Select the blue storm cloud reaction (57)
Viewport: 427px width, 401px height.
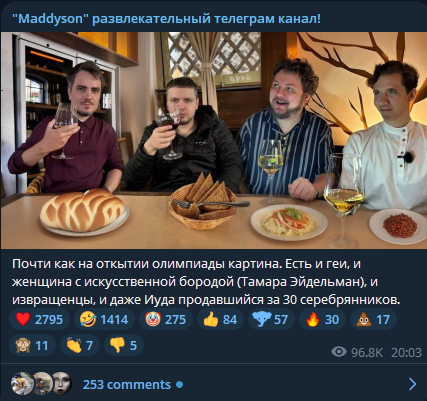271,319
